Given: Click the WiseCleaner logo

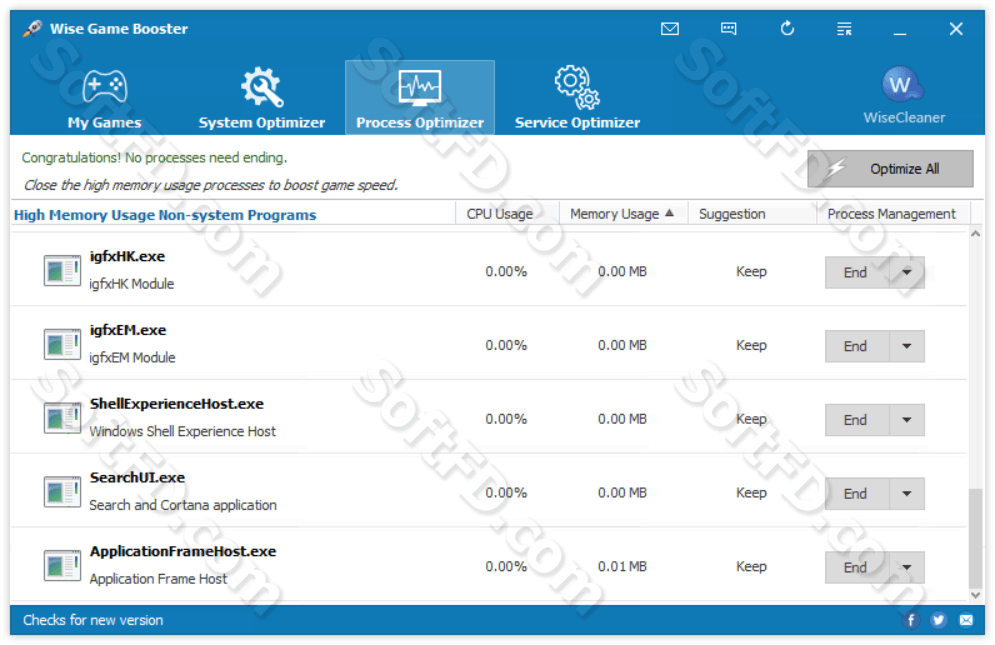Looking at the screenshot, I should click(903, 95).
